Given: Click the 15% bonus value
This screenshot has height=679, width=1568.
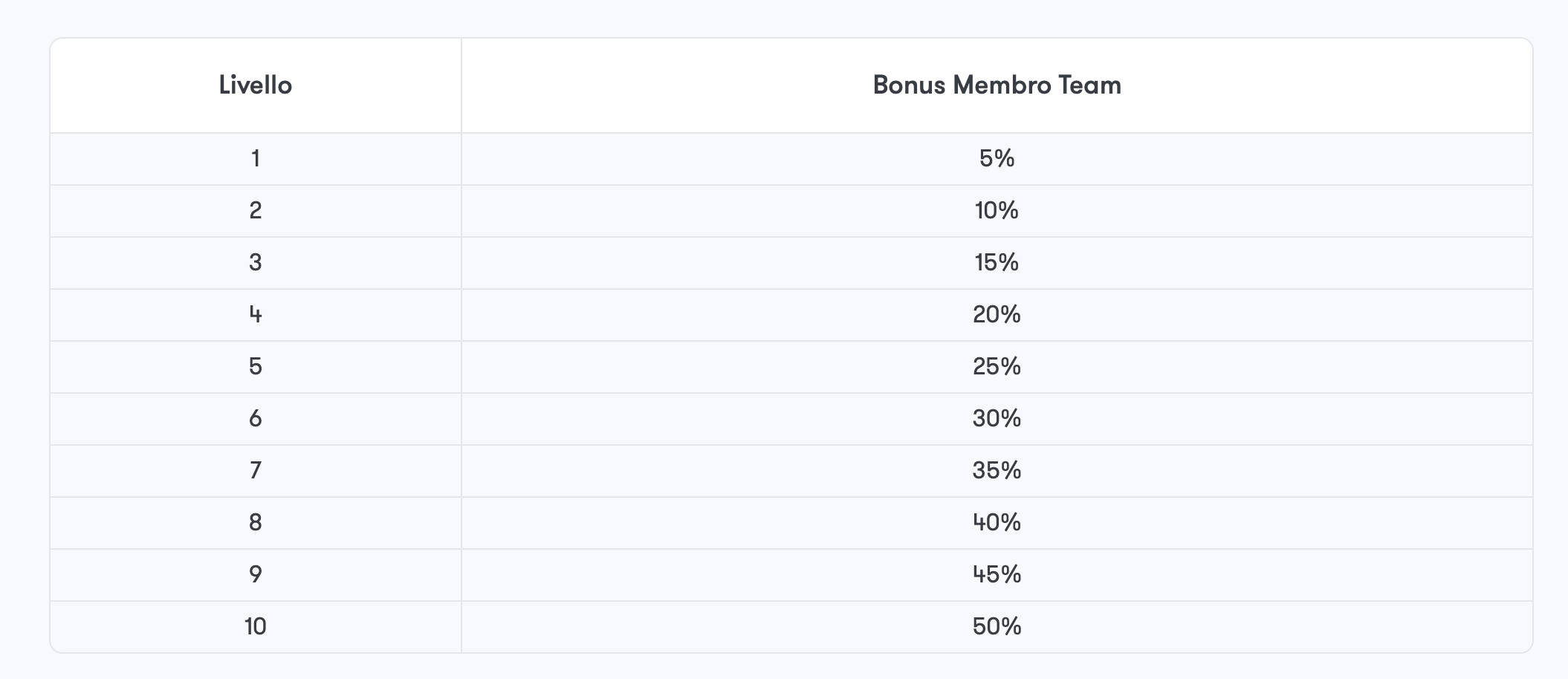Looking at the screenshot, I should click(x=997, y=263).
